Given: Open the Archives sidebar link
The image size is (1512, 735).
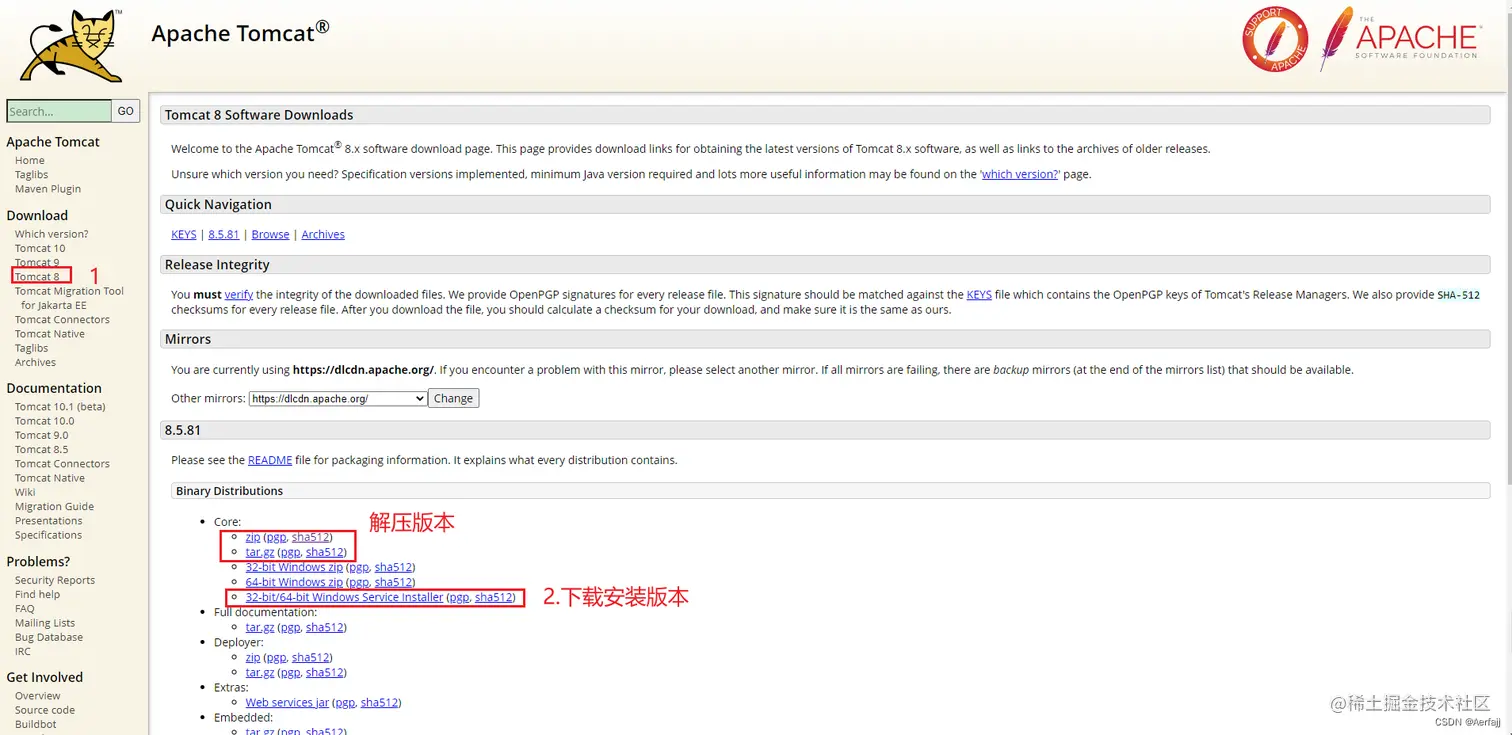Looking at the screenshot, I should [x=35, y=362].
